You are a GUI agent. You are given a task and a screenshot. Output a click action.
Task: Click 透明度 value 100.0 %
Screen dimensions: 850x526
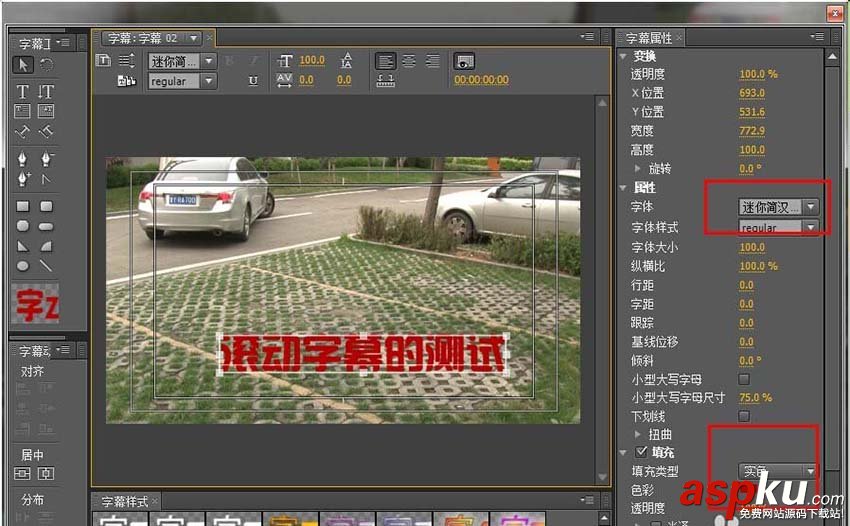758,74
